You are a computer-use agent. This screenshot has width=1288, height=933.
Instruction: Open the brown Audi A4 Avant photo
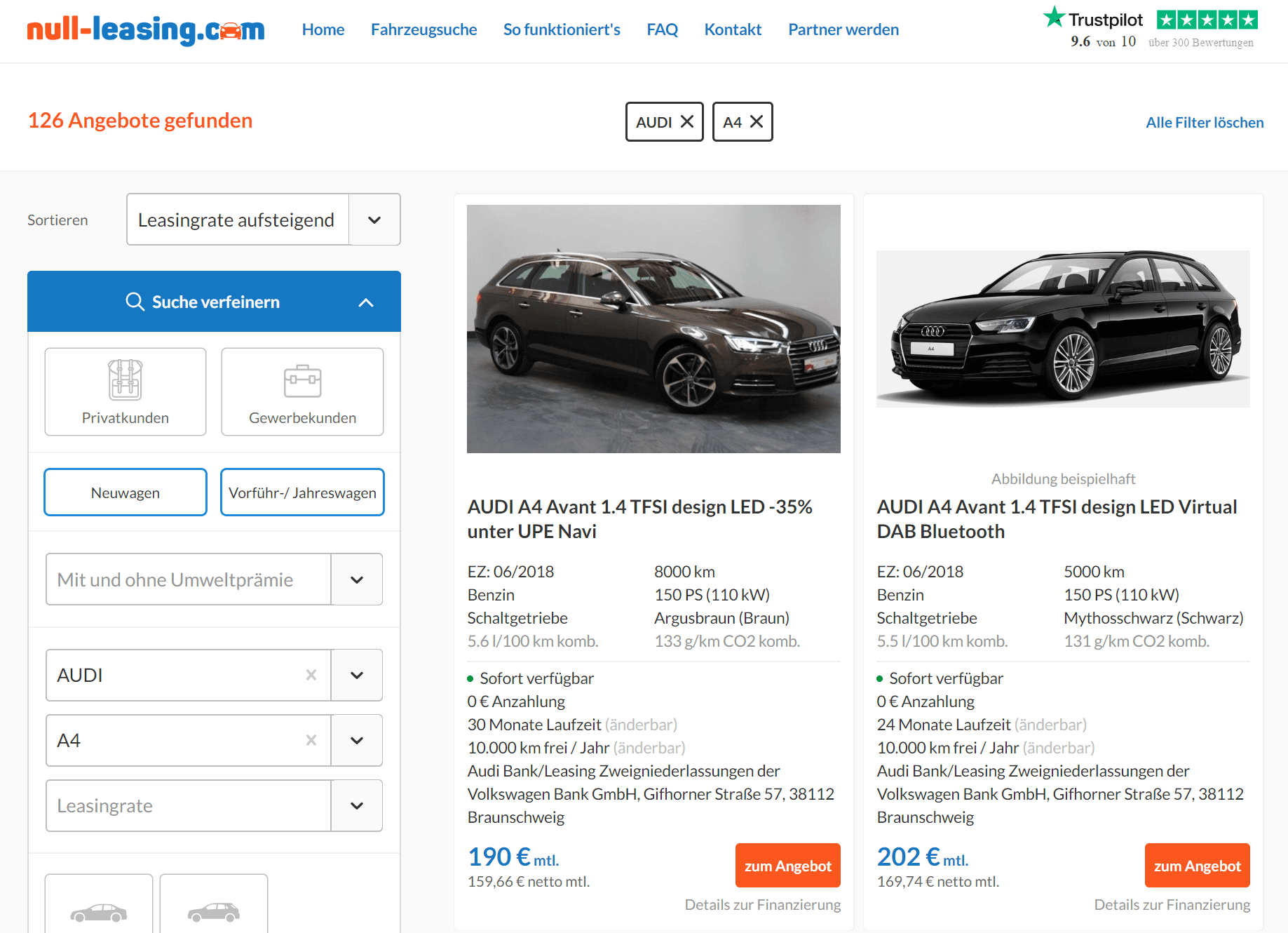(x=653, y=329)
